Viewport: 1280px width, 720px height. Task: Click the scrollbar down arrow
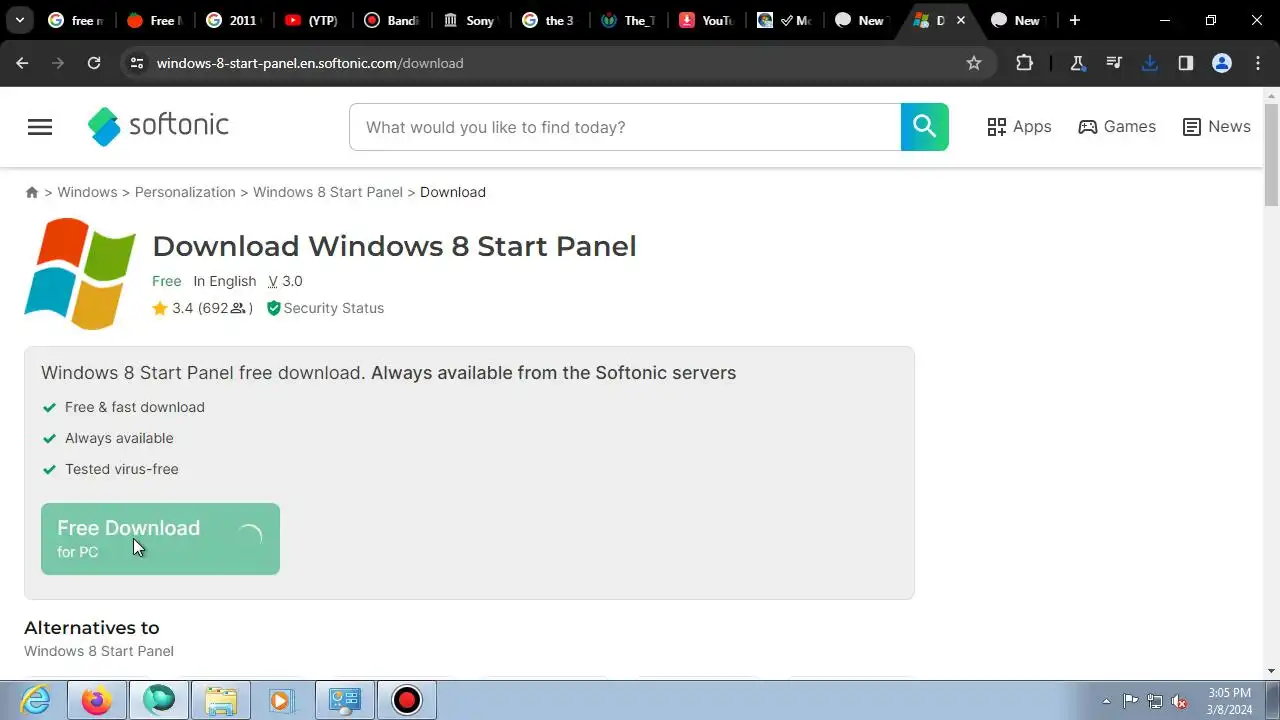[x=1271, y=671]
